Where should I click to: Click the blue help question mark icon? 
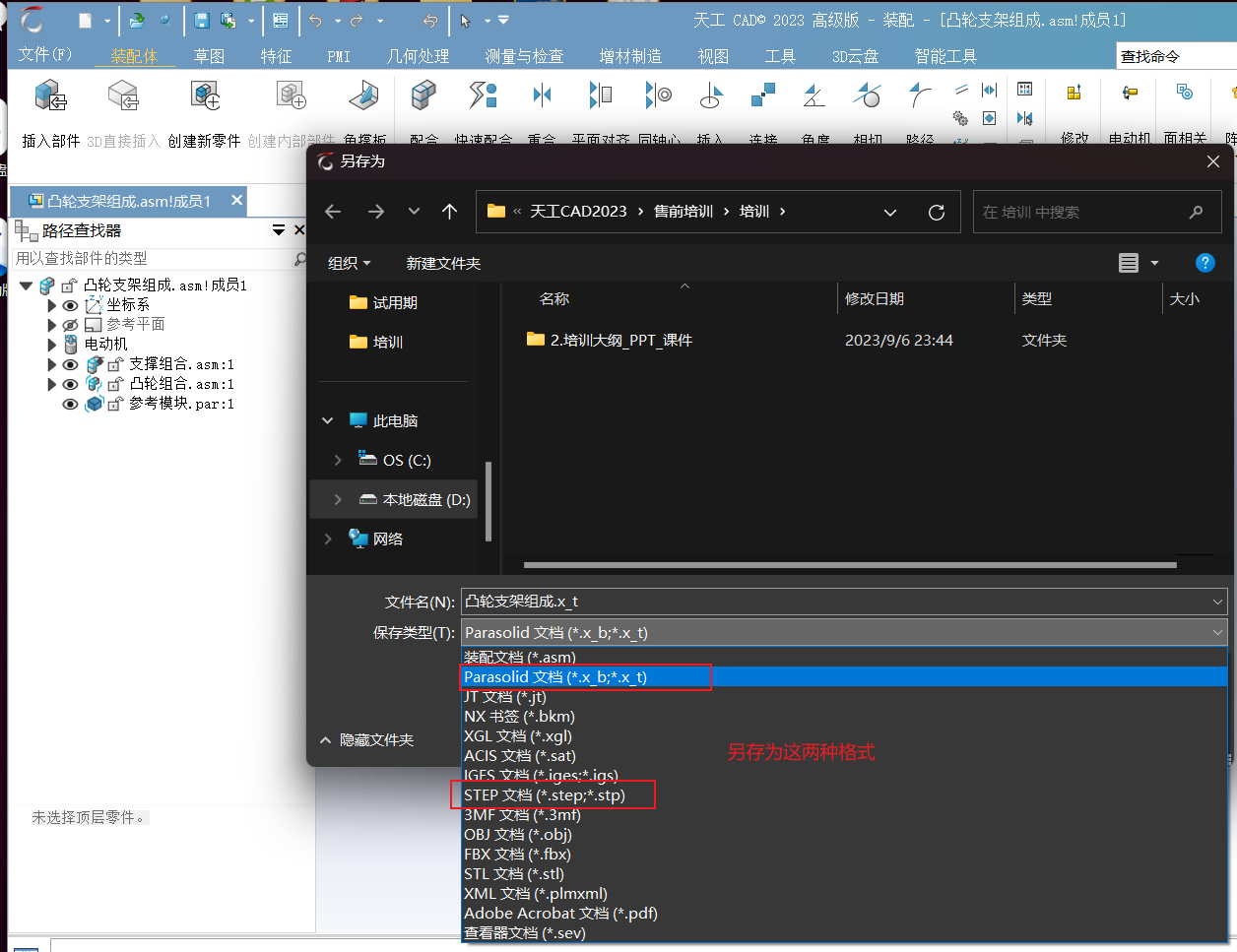pyautogui.click(x=1204, y=263)
